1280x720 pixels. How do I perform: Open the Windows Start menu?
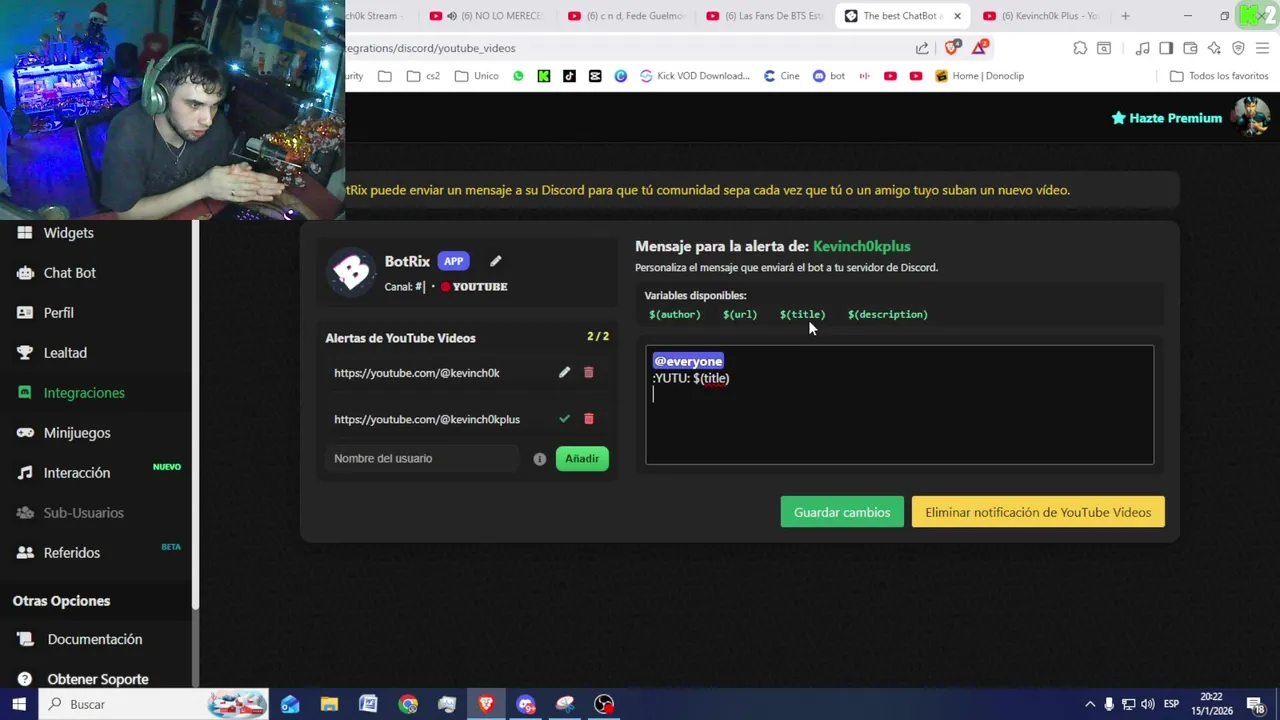coord(18,704)
